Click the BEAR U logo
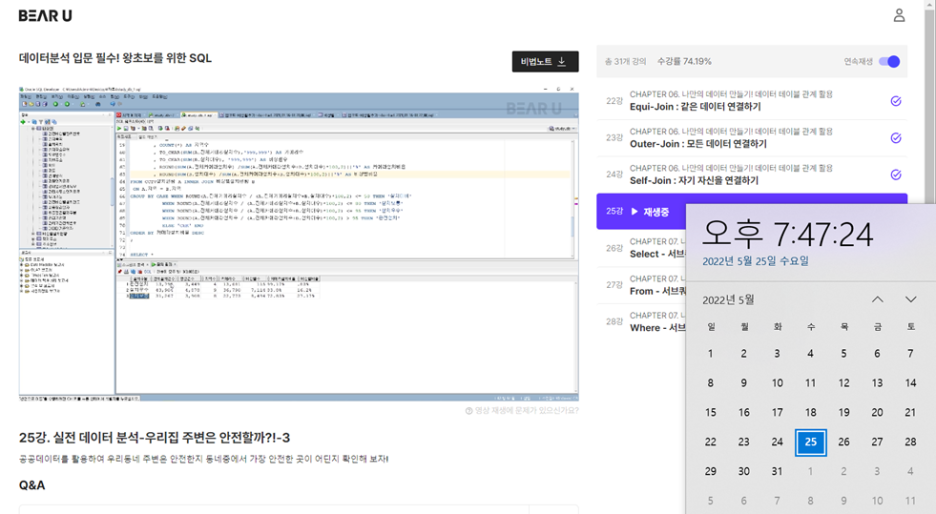 pyautogui.click(x=45, y=16)
